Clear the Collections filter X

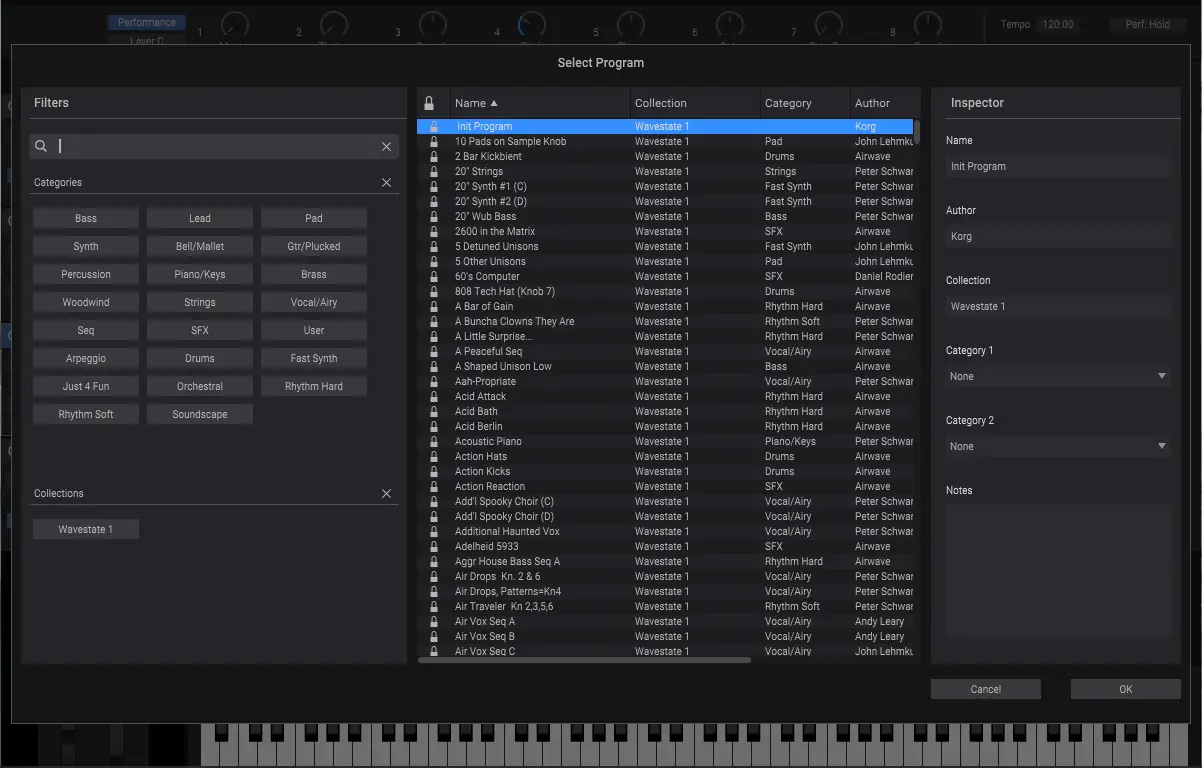pos(387,494)
